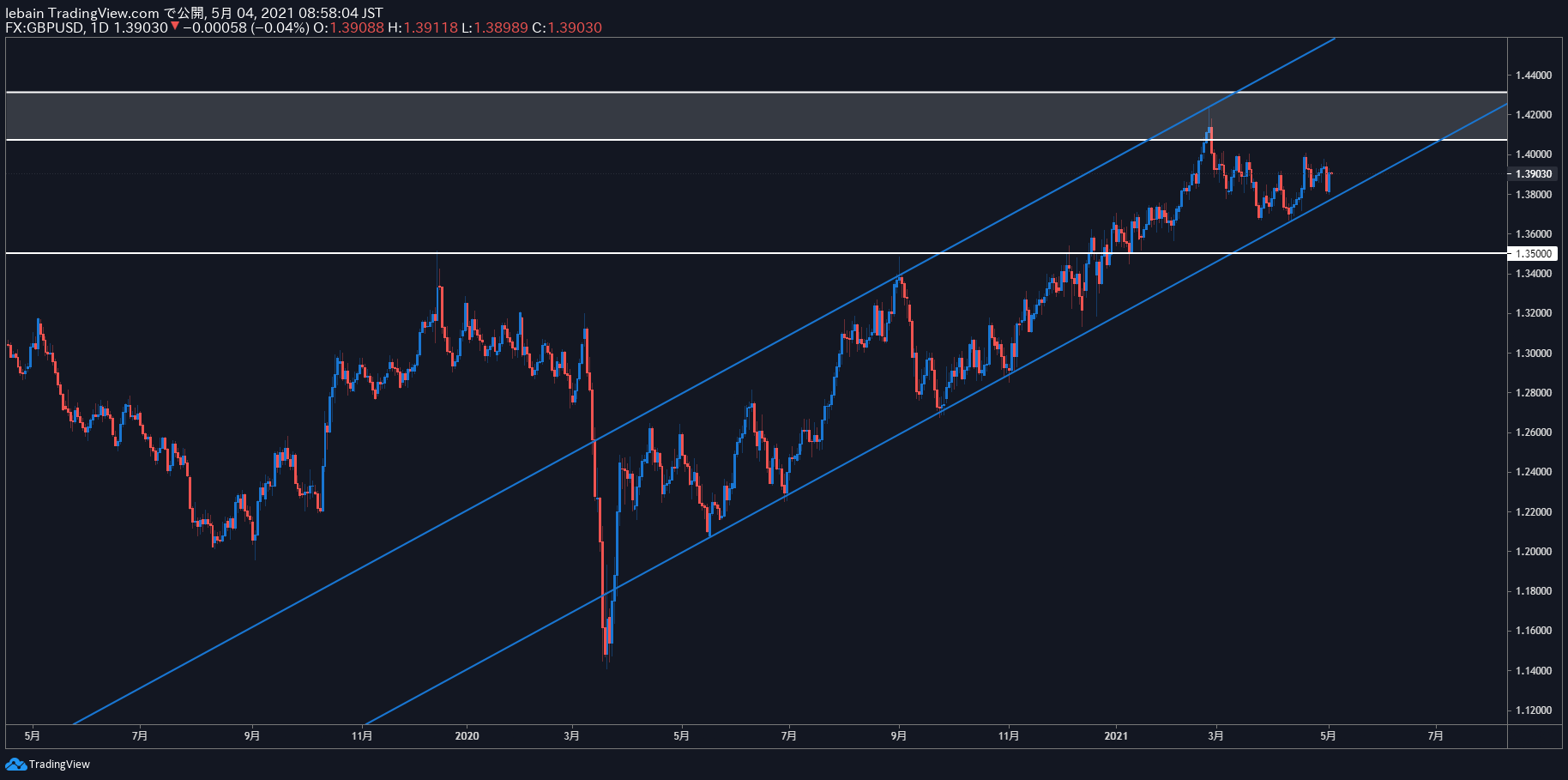The height and width of the screenshot is (780, 1568).
Task: Click the 1.32000 price axis label
Action: pyautogui.click(x=1534, y=313)
